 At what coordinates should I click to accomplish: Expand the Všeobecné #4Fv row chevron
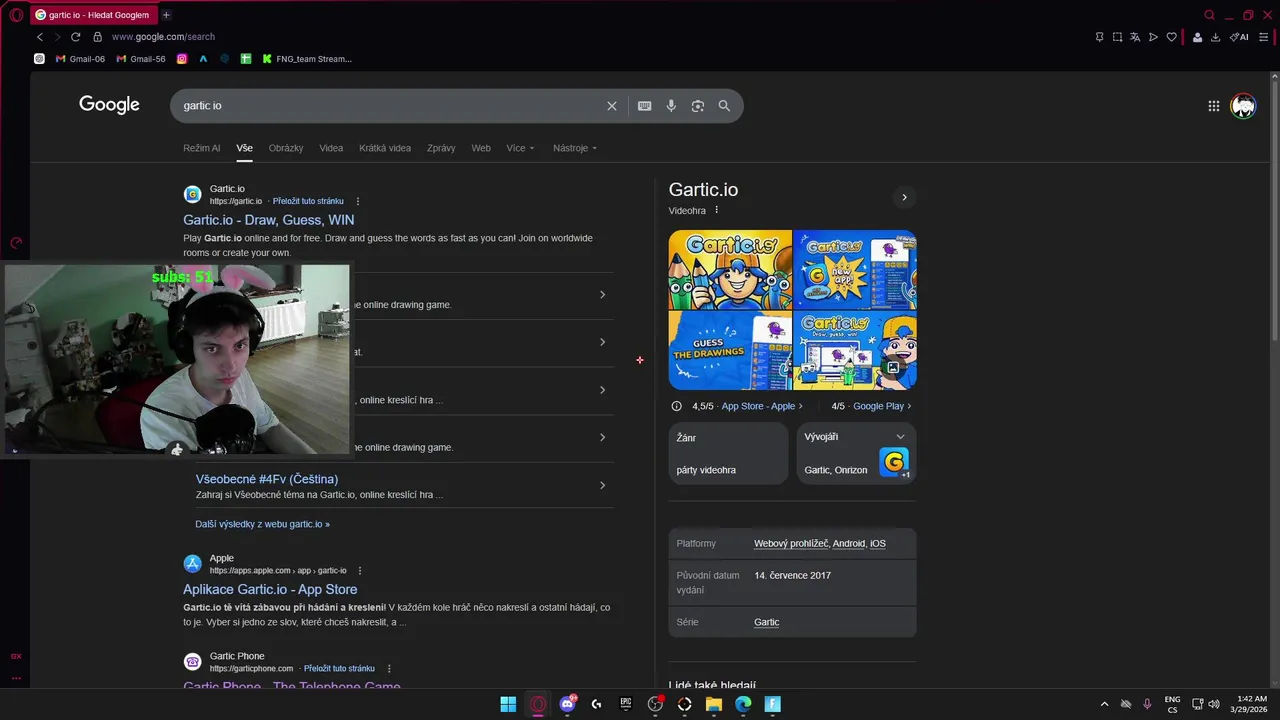point(602,485)
